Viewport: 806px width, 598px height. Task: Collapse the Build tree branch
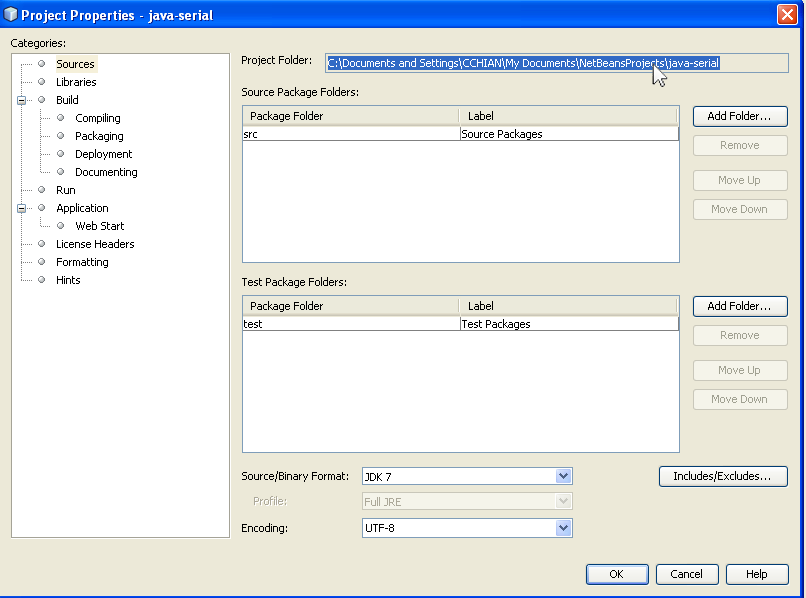[x=24, y=99]
